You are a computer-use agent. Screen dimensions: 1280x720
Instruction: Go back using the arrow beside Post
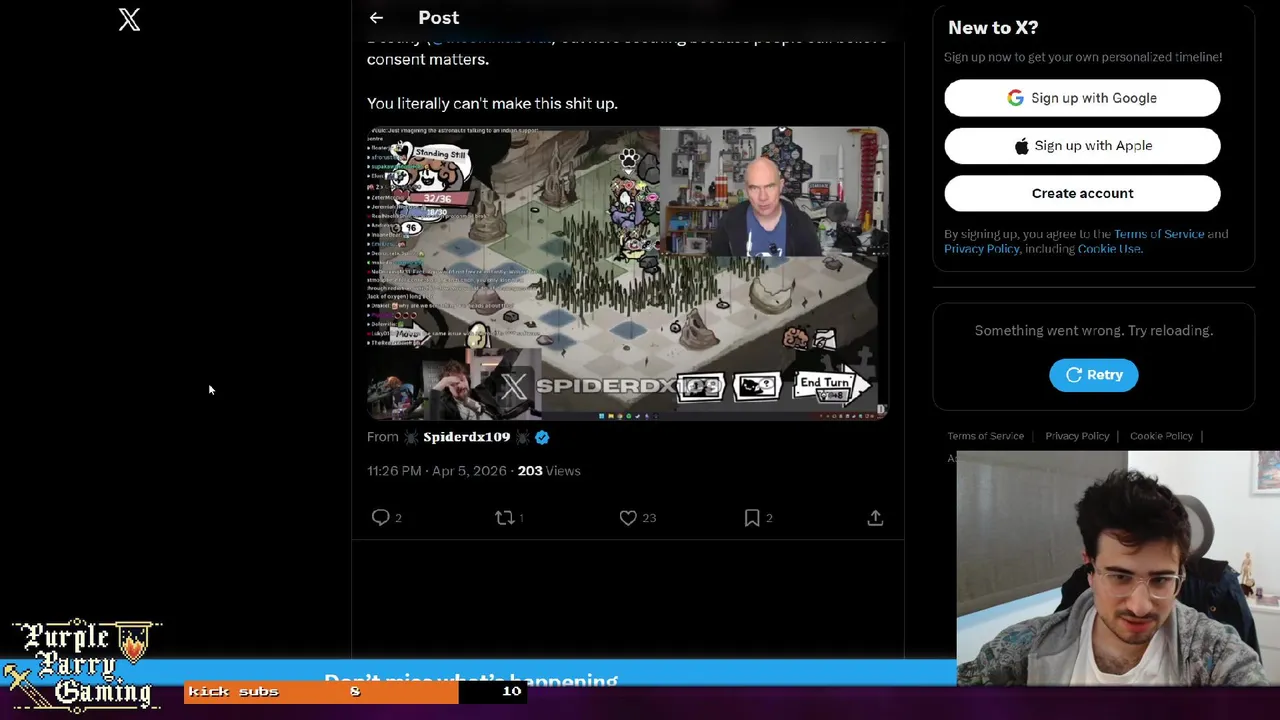tap(376, 18)
